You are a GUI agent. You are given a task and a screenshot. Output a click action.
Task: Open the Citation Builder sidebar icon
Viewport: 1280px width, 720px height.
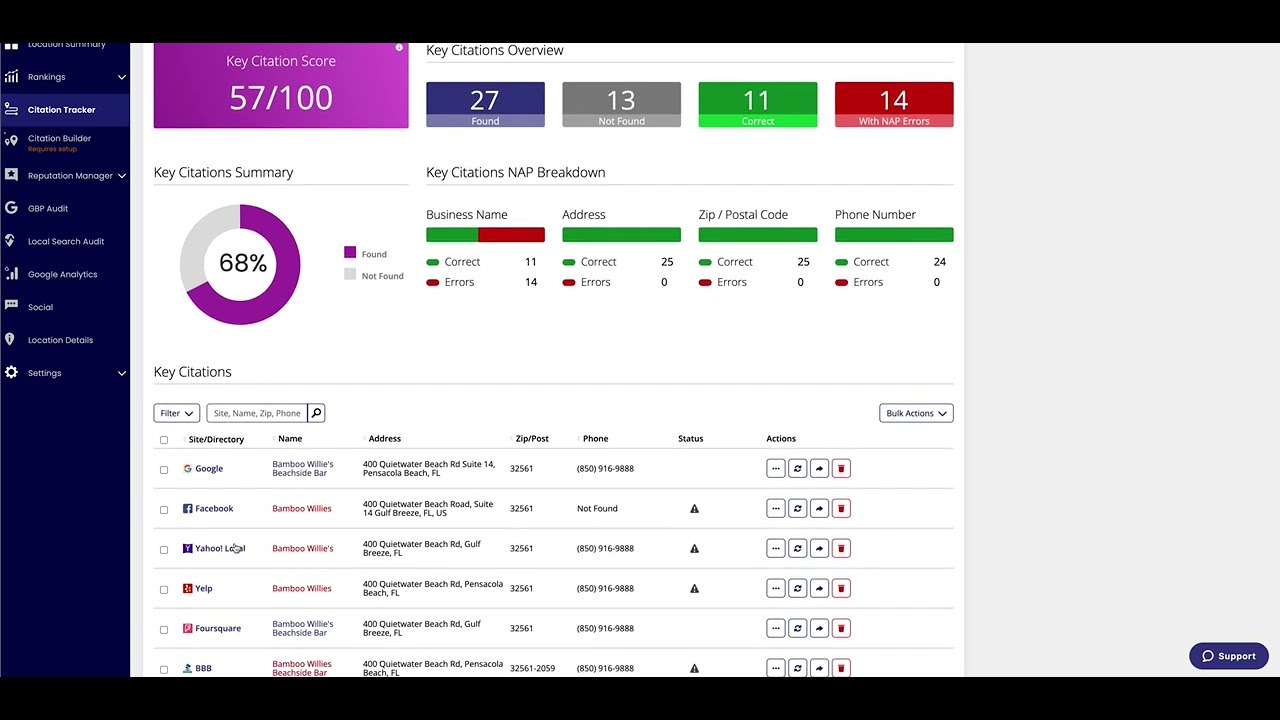(x=12, y=141)
